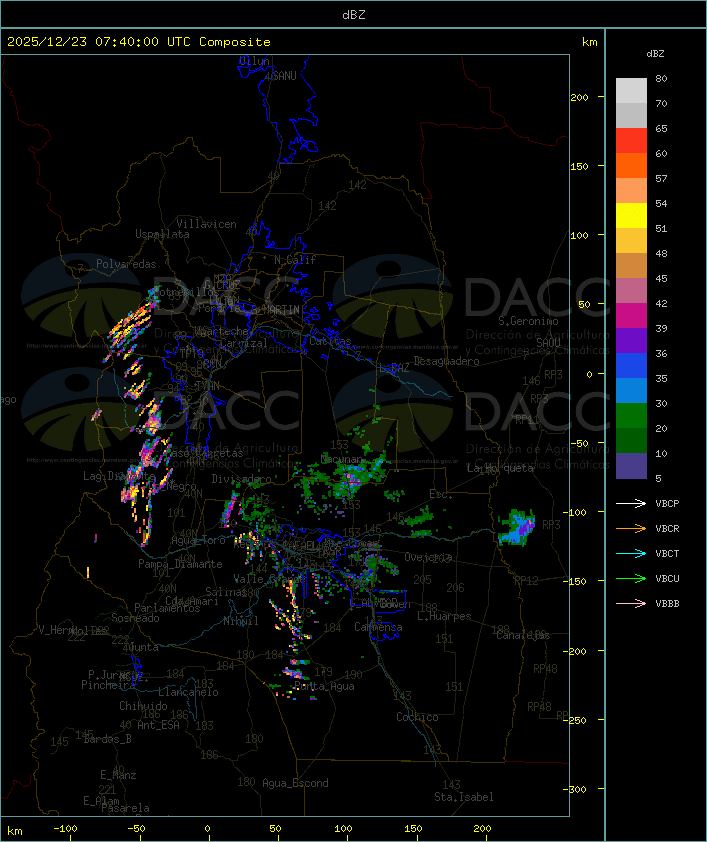707x842 pixels.
Task: Click the Nihuil map label
Action: coord(241,621)
